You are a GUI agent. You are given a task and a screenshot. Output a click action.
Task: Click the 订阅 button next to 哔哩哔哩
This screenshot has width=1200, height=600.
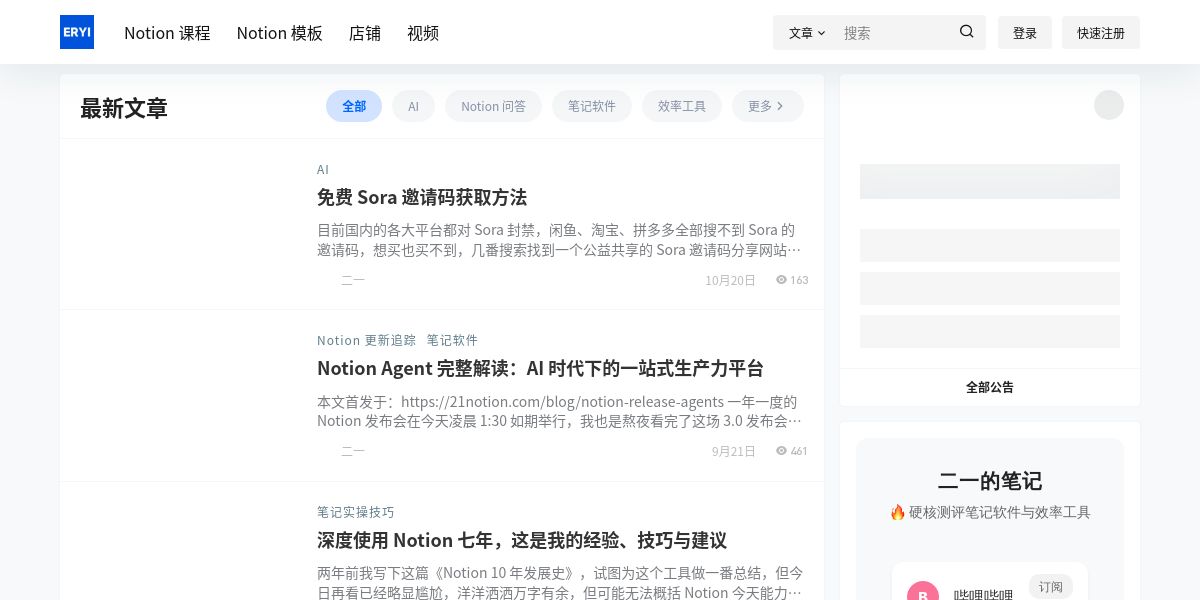coord(1050,587)
